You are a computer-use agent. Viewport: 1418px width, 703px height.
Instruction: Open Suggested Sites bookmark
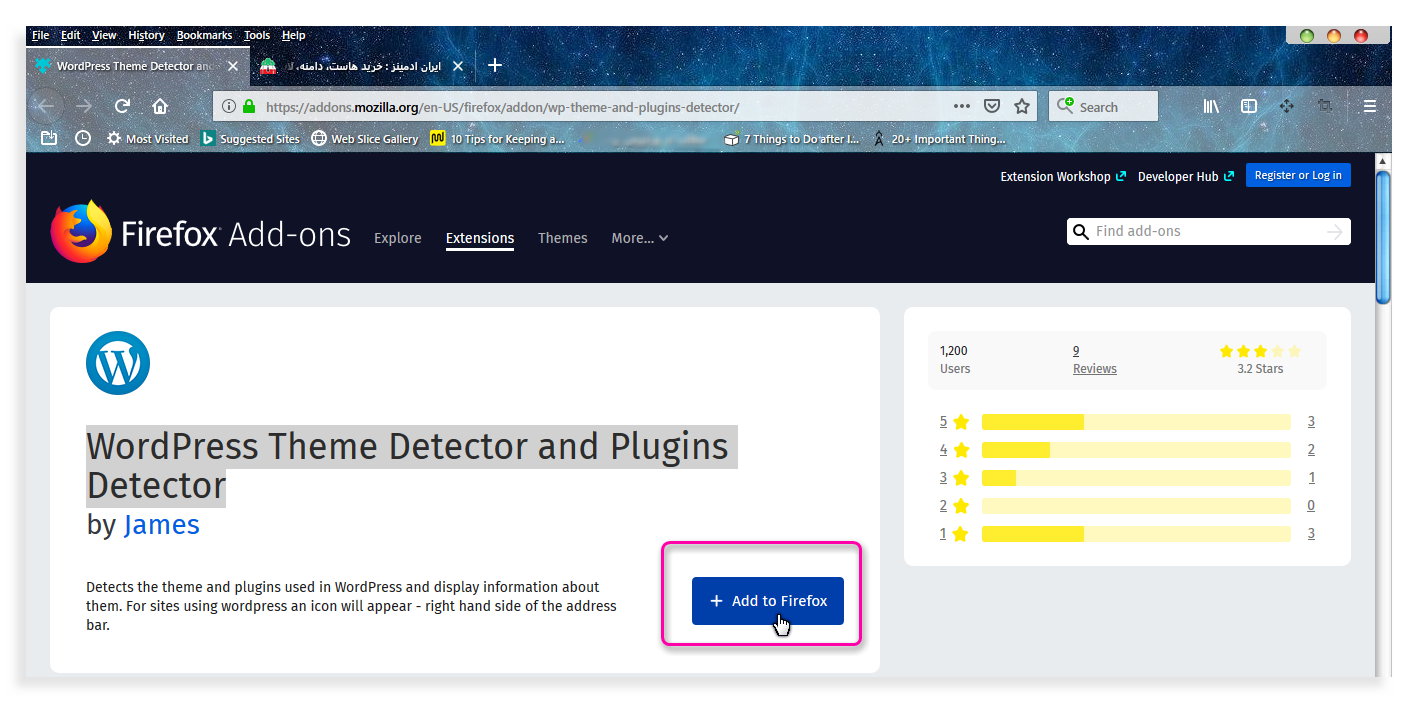tap(250, 139)
